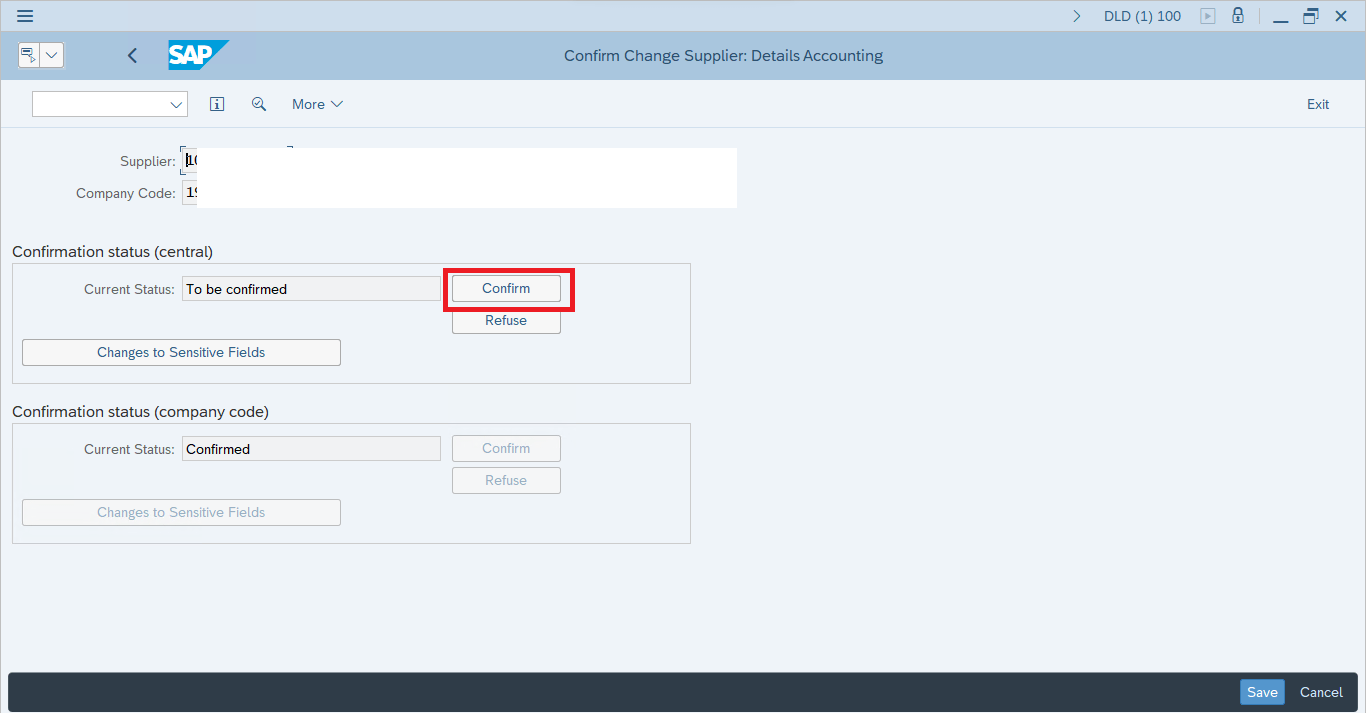Confirm the central confirmation status
The width and height of the screenshot is (1366, 713).
tap(506, 288)
